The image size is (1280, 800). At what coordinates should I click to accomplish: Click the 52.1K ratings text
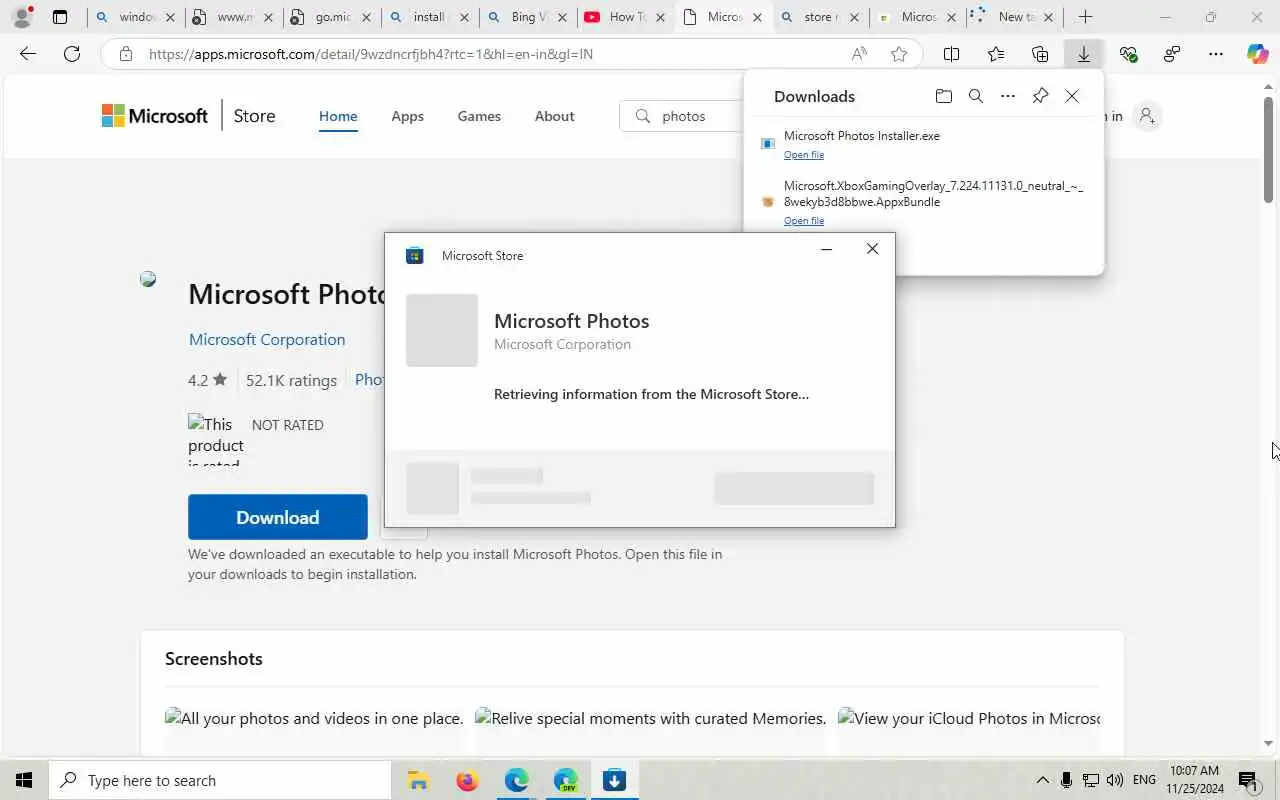pos(291,380)
